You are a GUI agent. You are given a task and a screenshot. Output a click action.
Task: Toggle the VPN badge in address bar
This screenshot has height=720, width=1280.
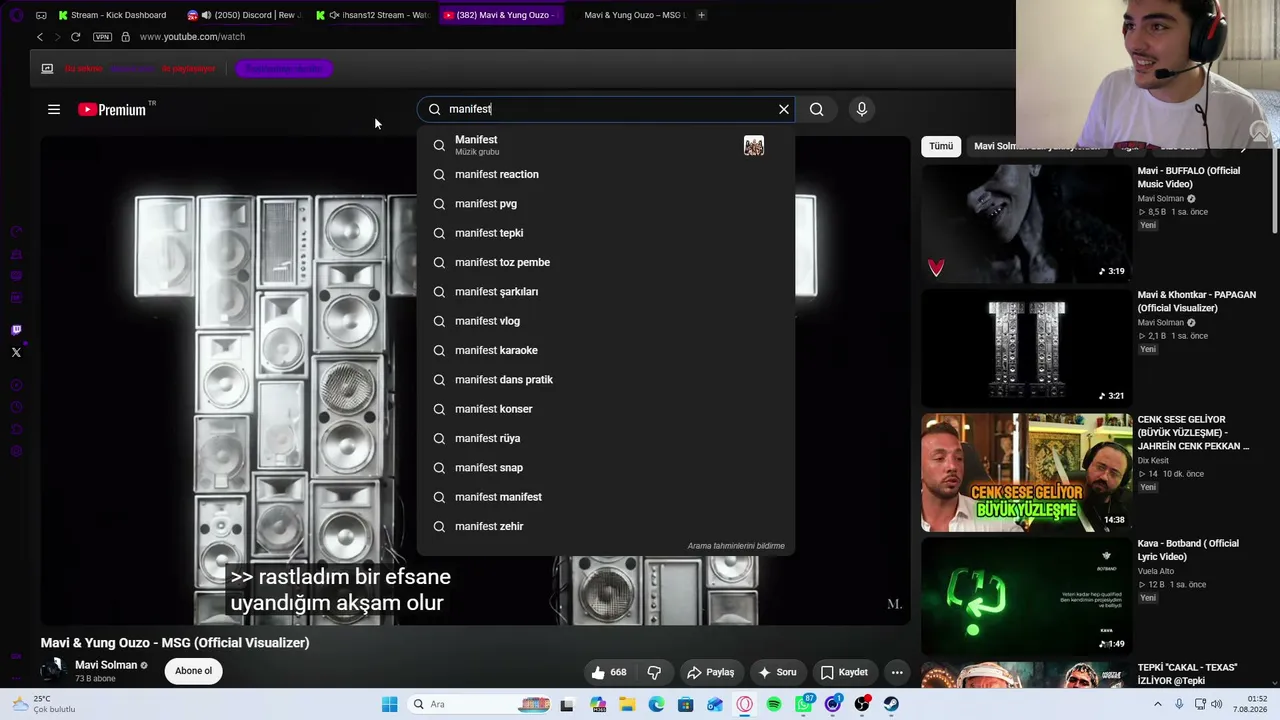point(102,37)
